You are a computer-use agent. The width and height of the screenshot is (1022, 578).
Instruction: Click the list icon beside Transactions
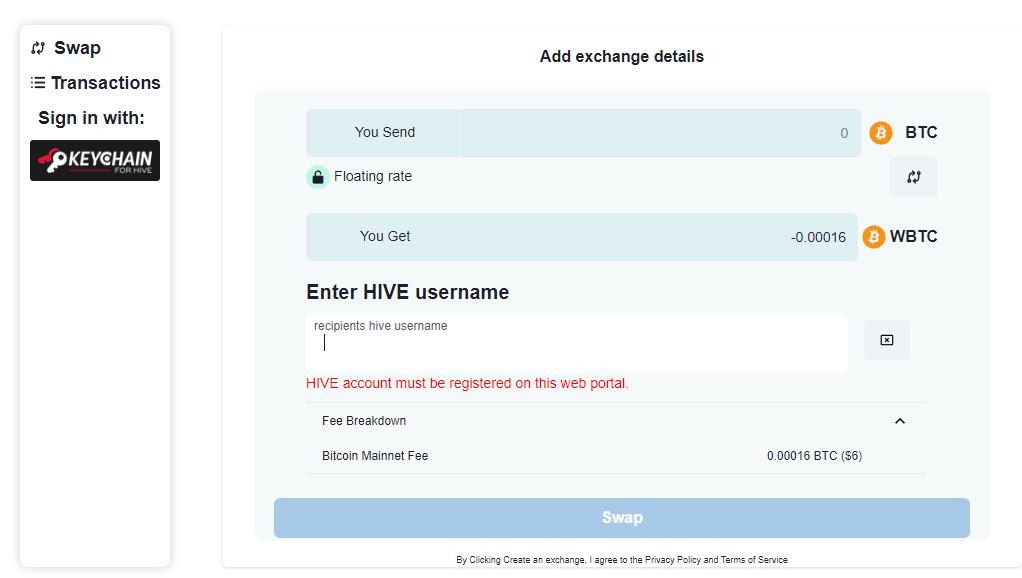(x=38, y=83)
